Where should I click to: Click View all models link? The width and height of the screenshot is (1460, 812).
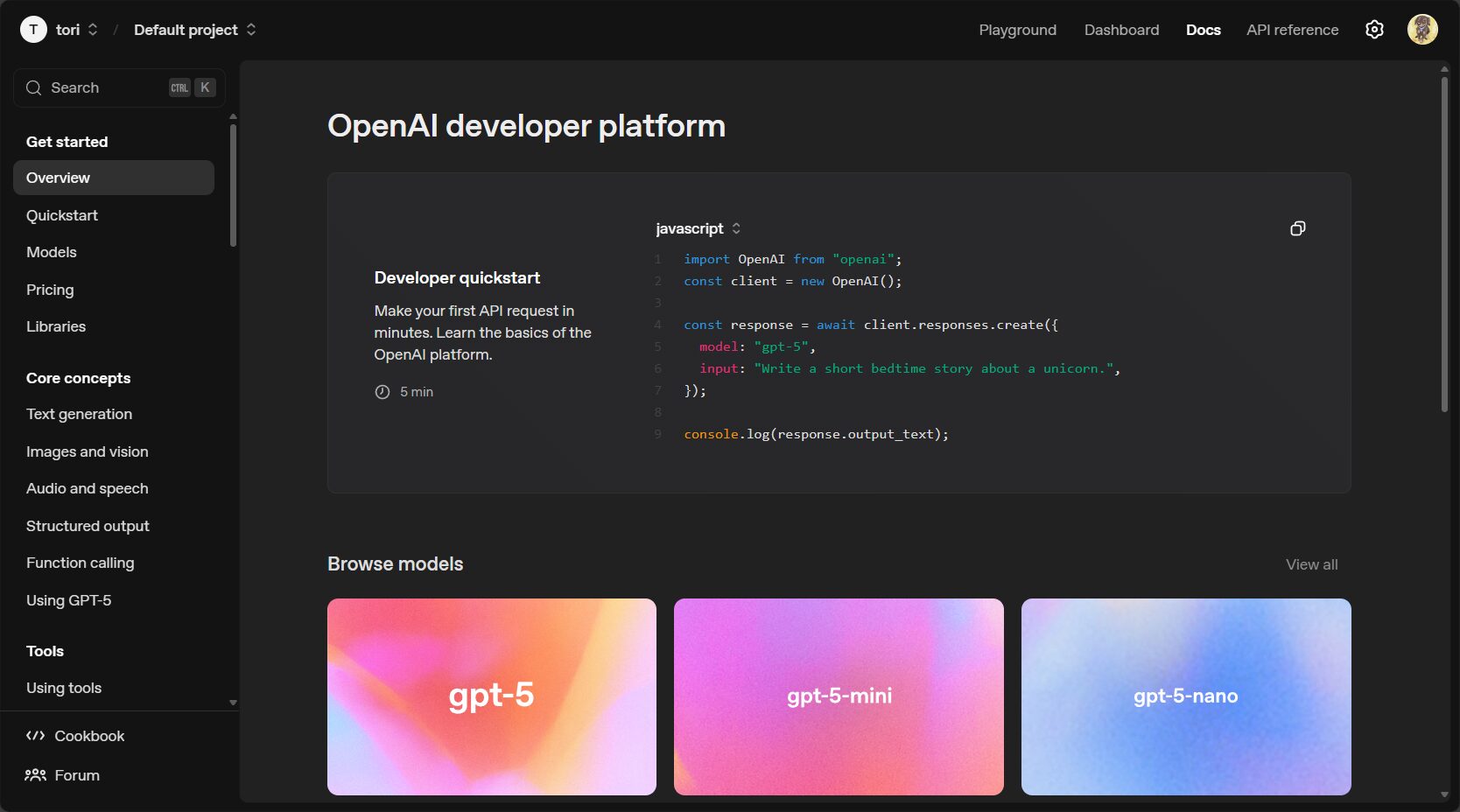(1311, 564)
